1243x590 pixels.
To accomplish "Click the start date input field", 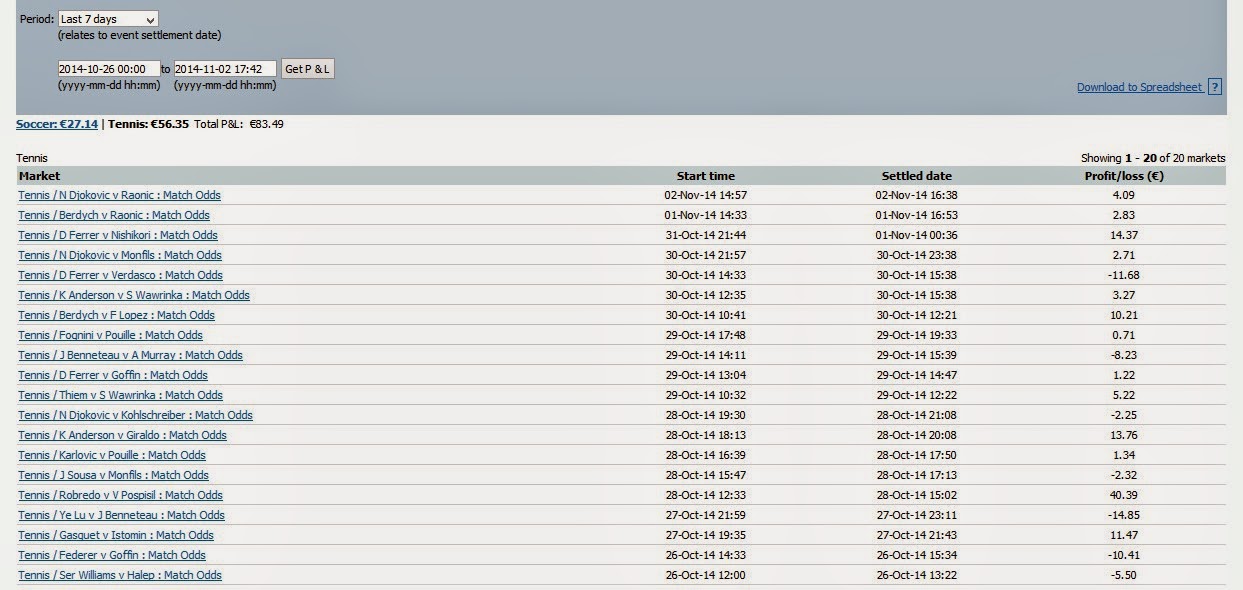I will pos(109,69).
